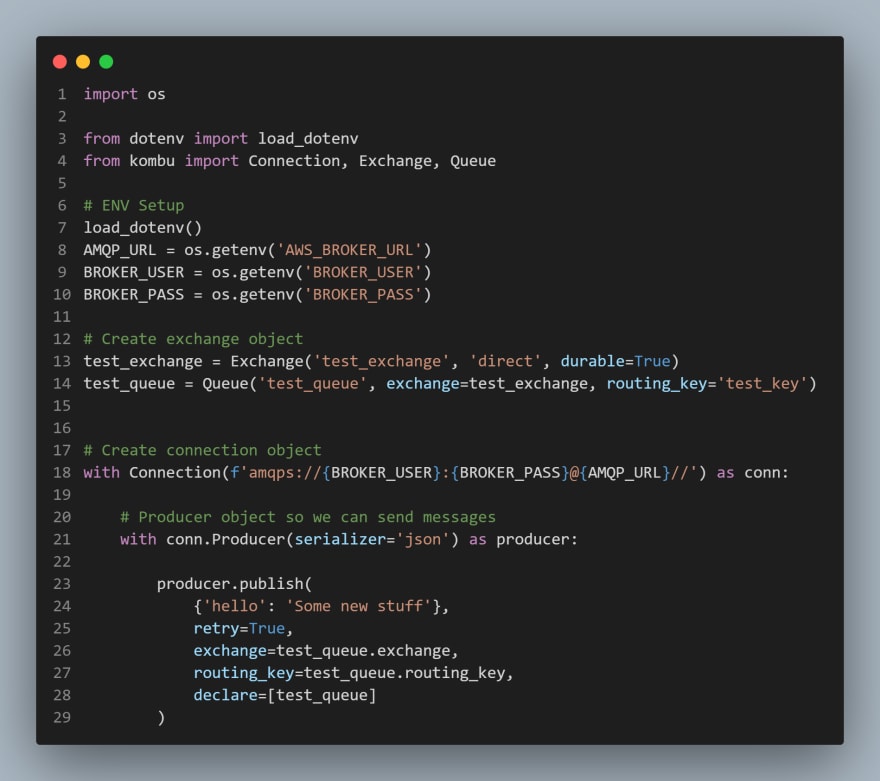Click 'producer:' at the end of line 21

click(x=537, y=540)
